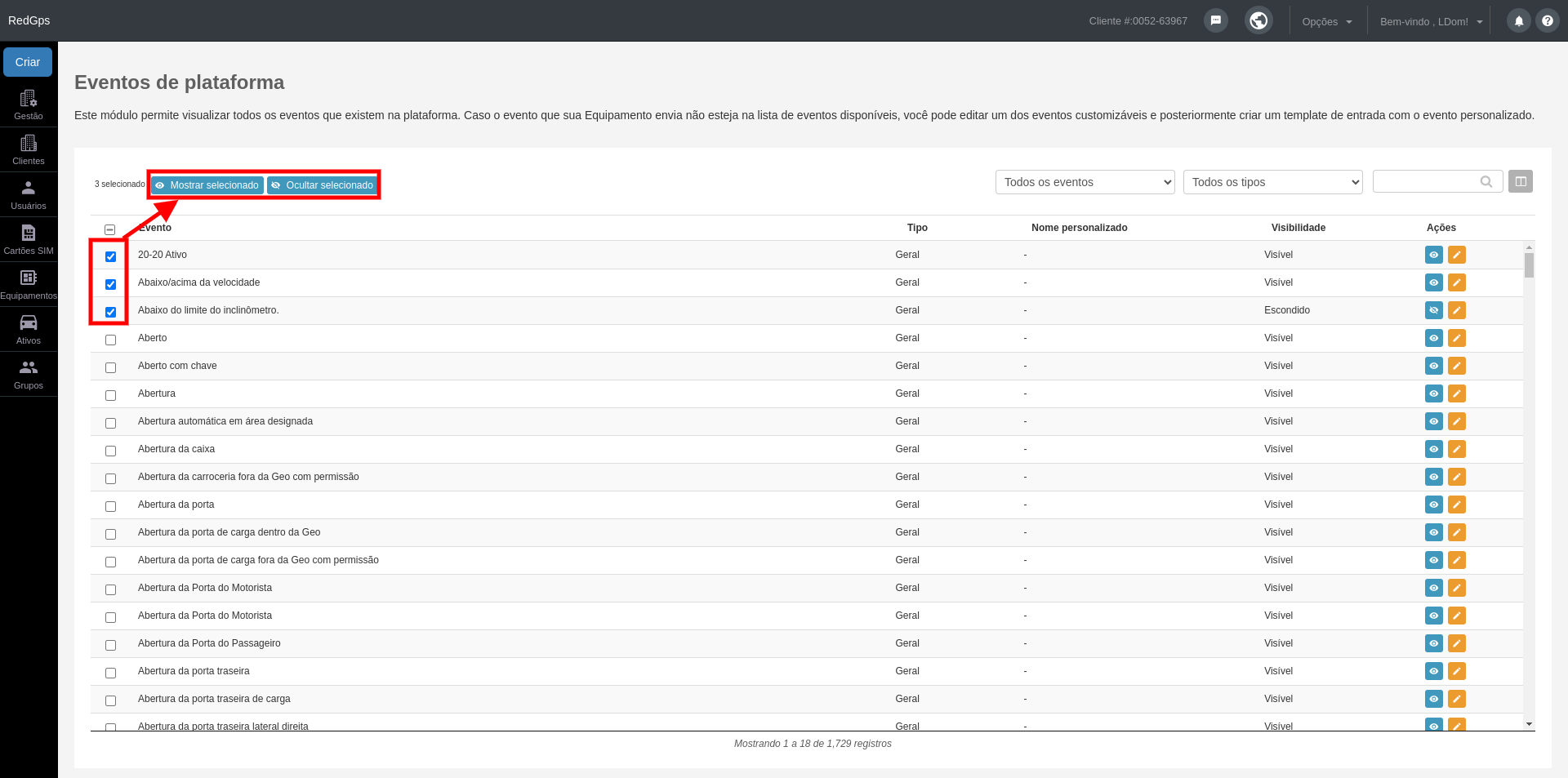Open the chat messages icon in top bar

click(x=1216, y=20)
